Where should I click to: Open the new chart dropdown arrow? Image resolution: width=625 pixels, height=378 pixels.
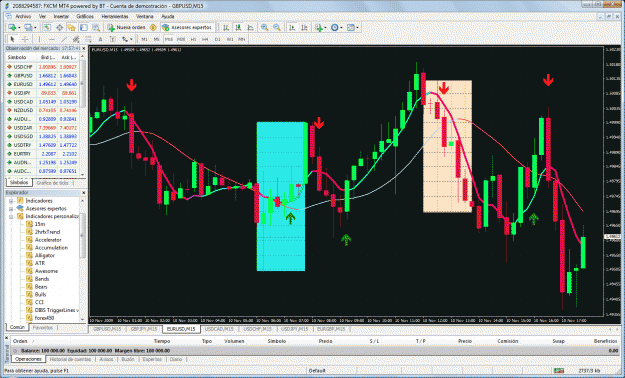[x=19, y=28]
